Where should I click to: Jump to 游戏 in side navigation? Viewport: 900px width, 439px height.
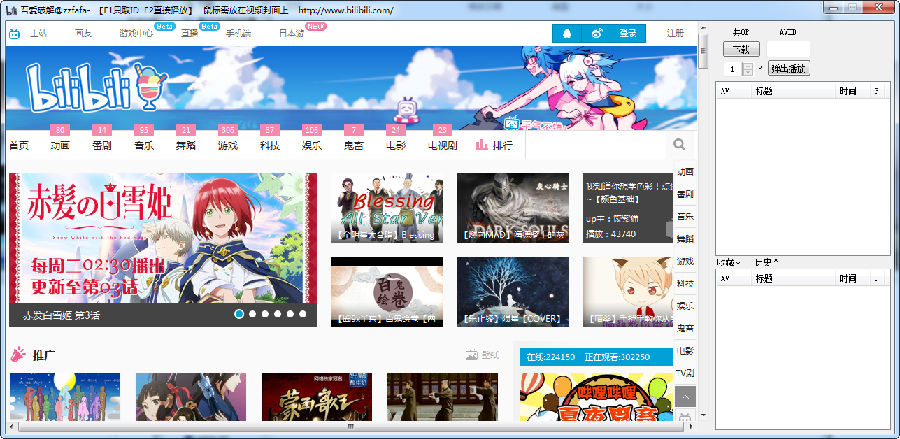685,261
